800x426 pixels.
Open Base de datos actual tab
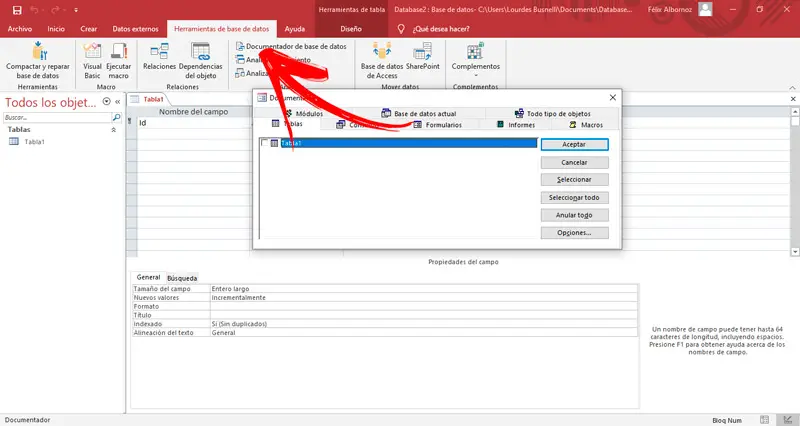pyautogui.click(x=419, y=113)
